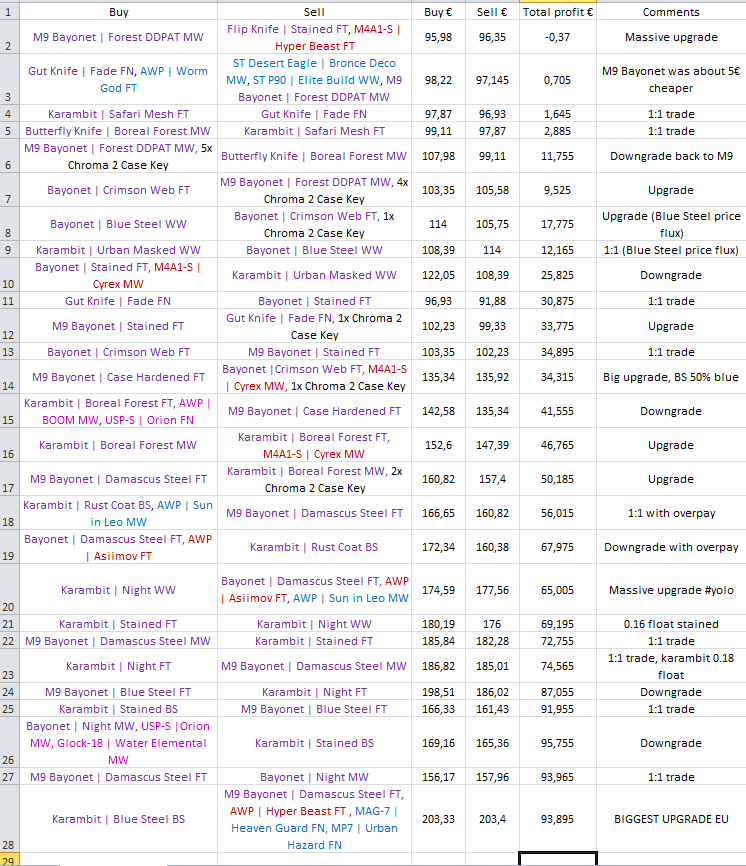Viewport: 746px width, 866px height.
Task: Select sell price '97,145'
Action: 492,80
